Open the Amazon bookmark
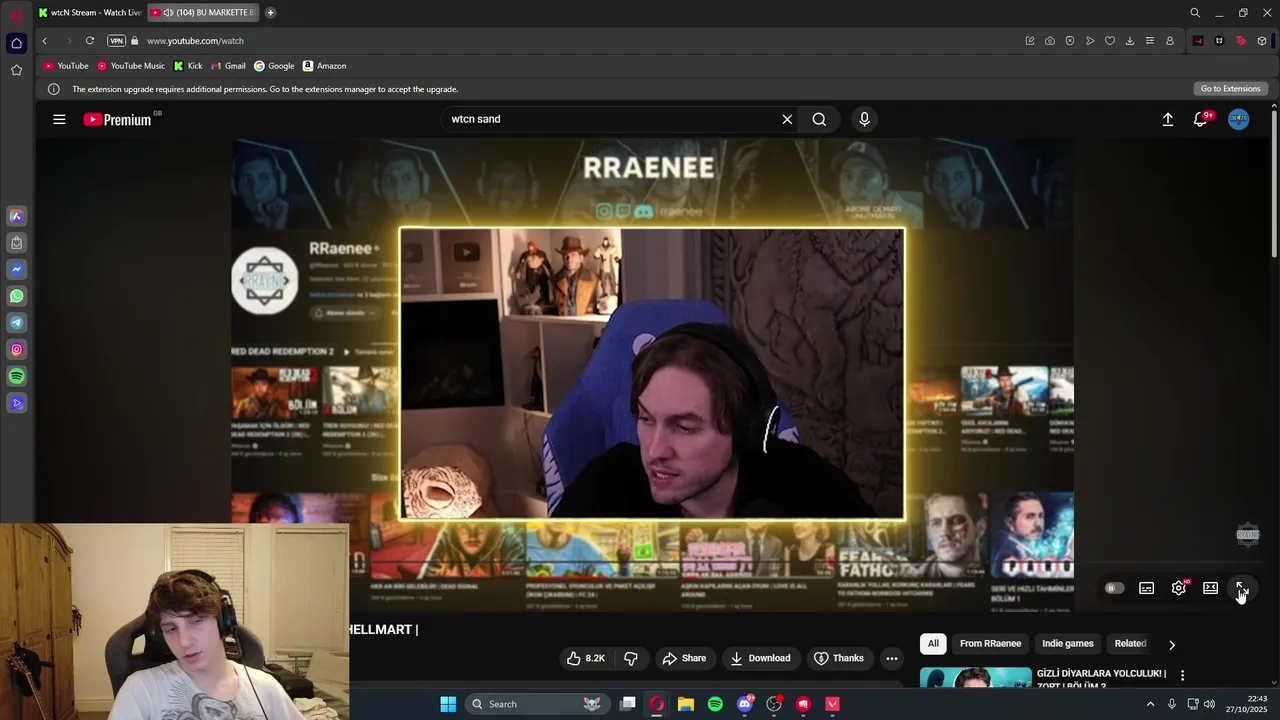 325,66
